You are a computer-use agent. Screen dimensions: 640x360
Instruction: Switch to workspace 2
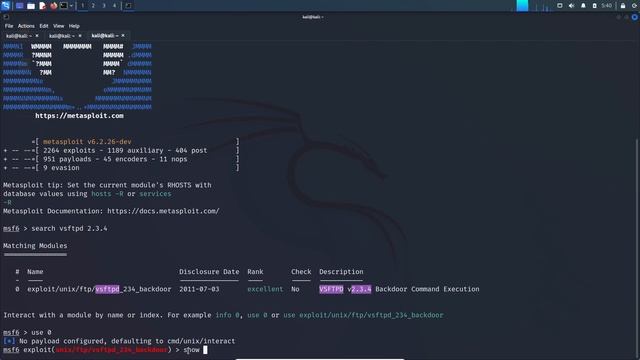(x=93, y=6)
